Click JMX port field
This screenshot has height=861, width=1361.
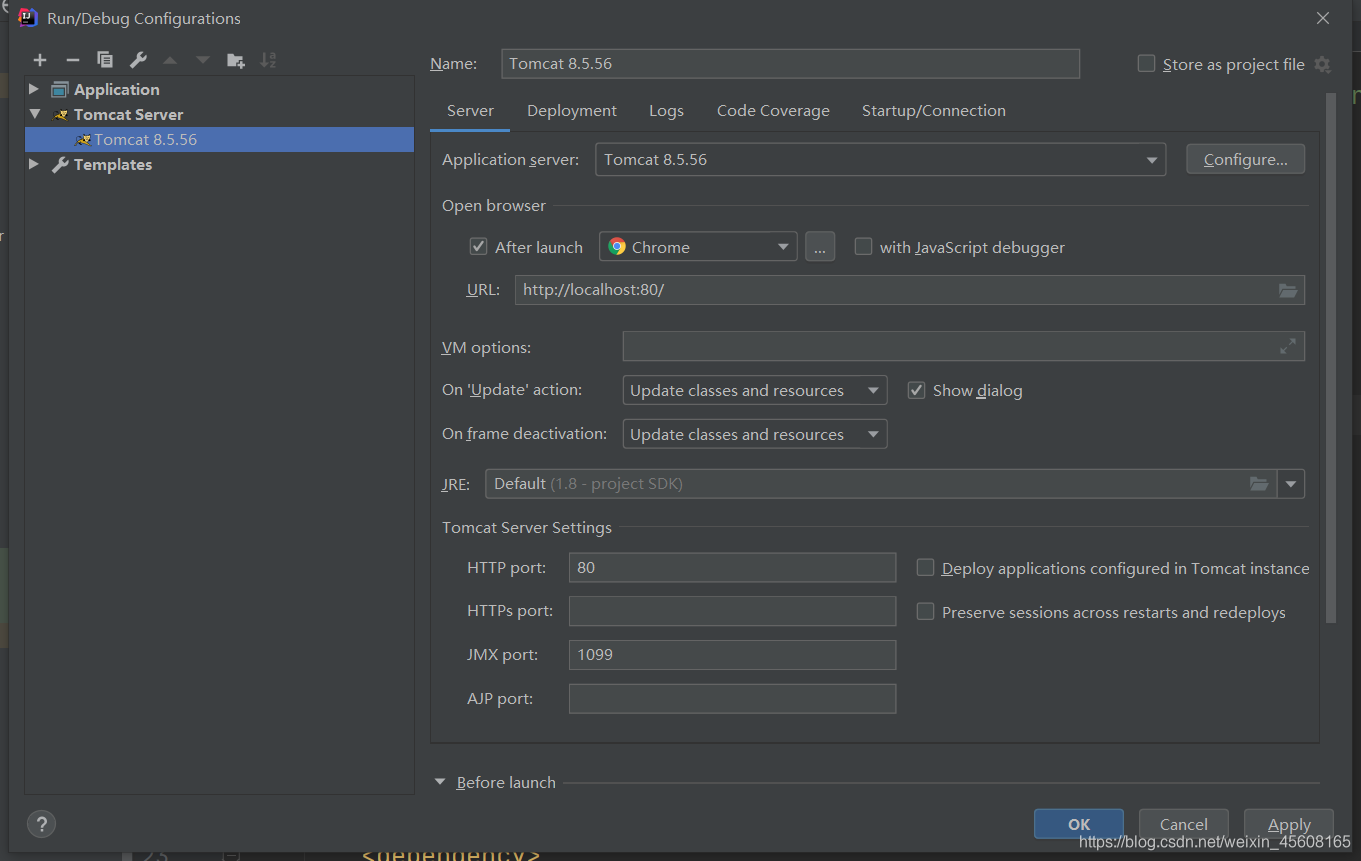732,655
